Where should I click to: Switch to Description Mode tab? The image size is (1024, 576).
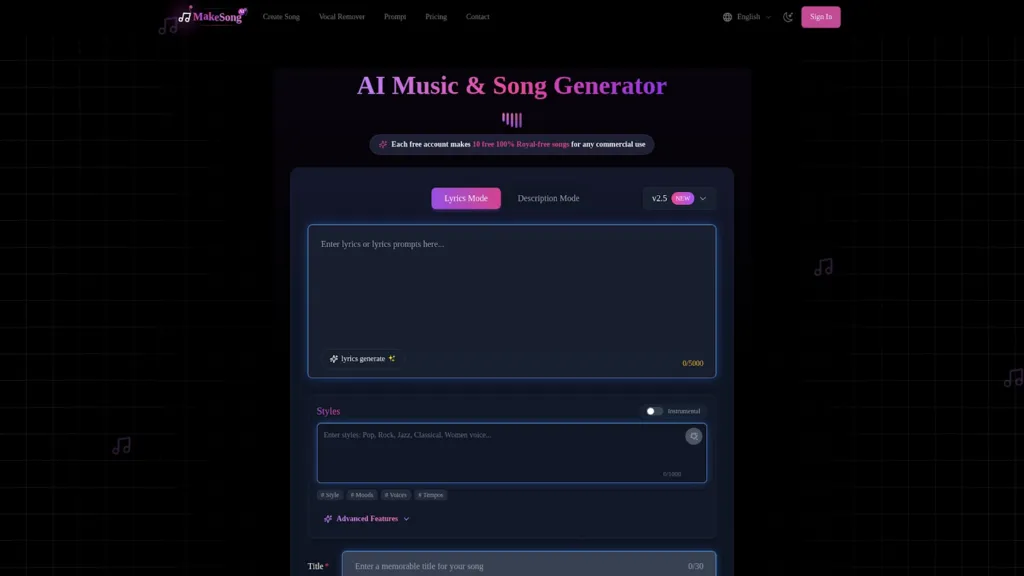(548, 199)
